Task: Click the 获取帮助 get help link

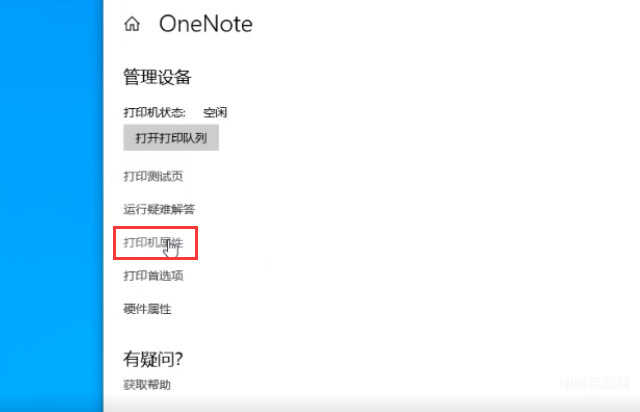Action: tap(147, 385)
